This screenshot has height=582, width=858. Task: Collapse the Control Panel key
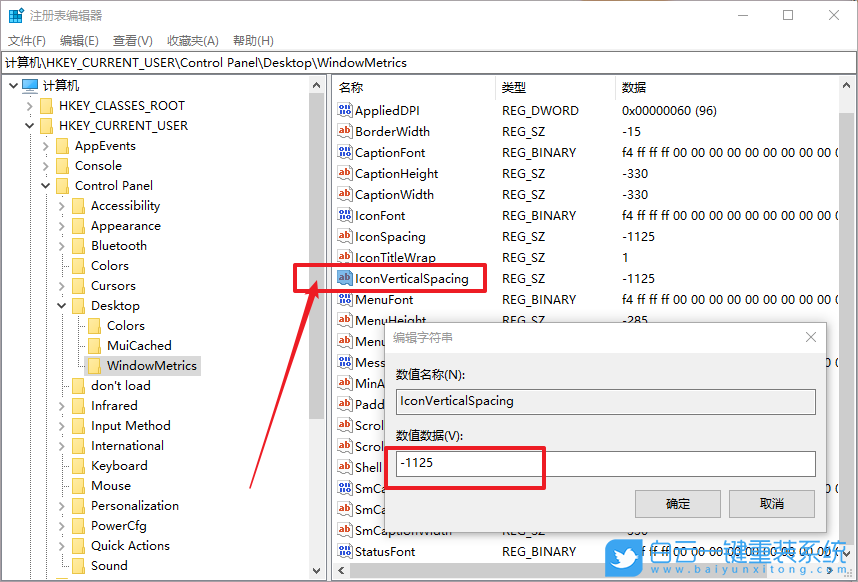pos(45,185)
